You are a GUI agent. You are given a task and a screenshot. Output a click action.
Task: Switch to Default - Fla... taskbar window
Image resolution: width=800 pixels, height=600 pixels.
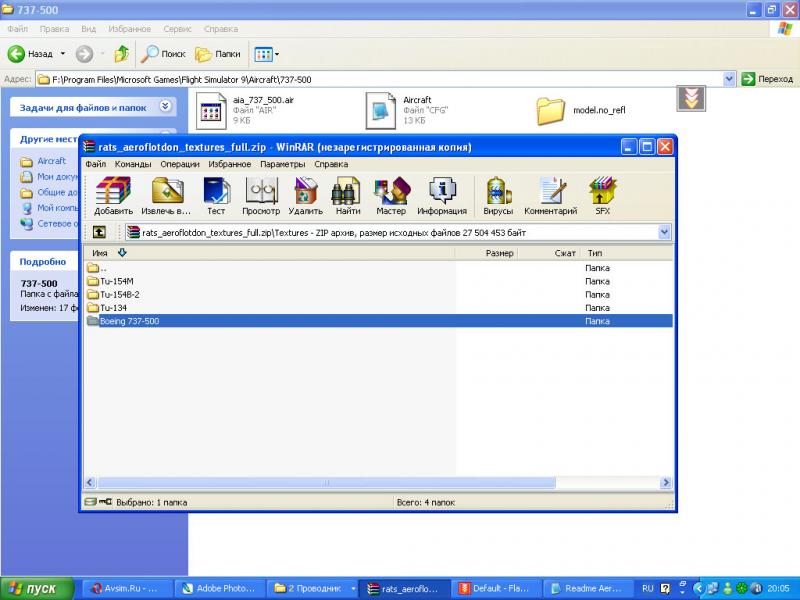click(x=496, y=588)
